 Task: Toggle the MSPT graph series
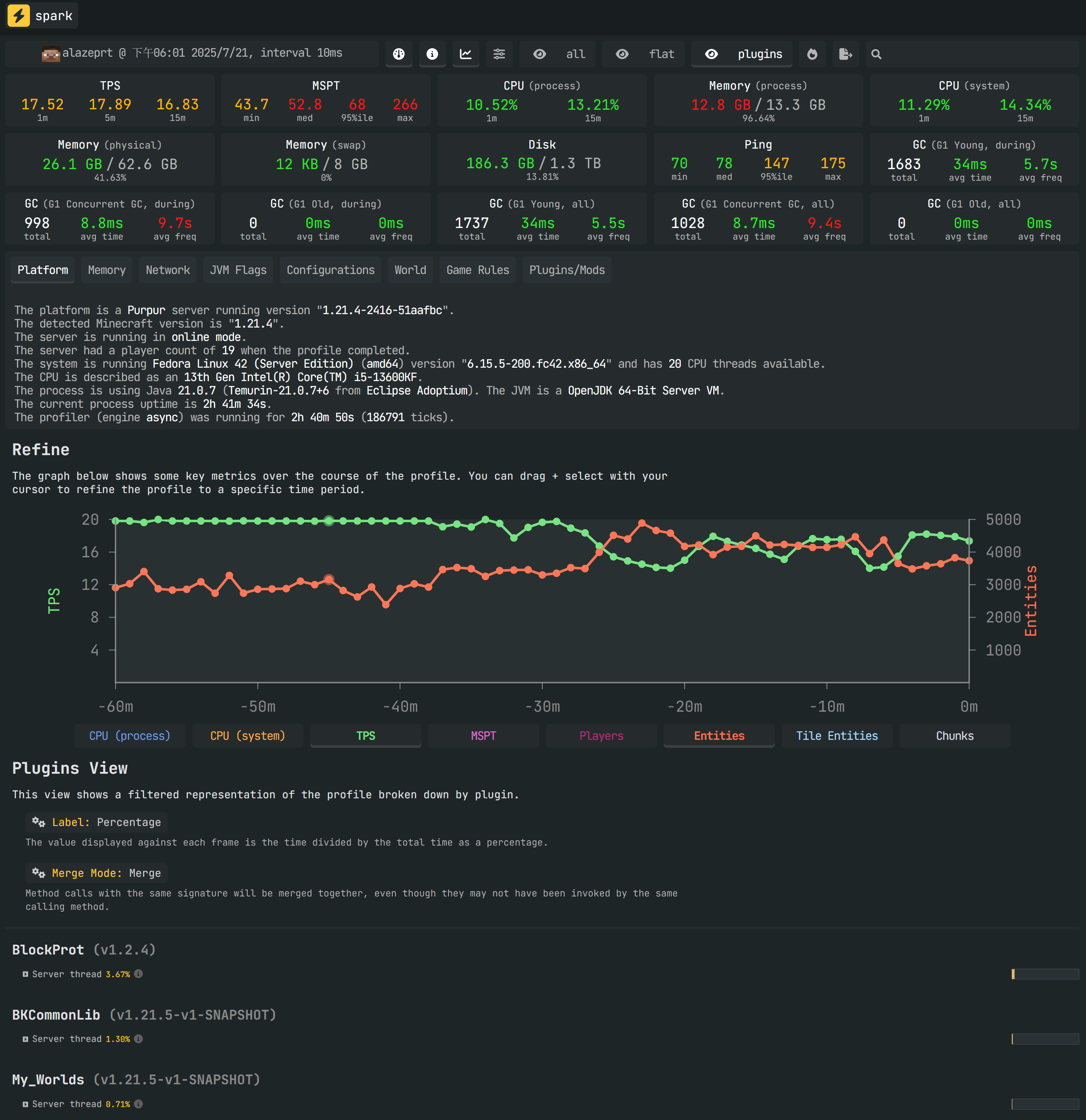click(483, 735)
